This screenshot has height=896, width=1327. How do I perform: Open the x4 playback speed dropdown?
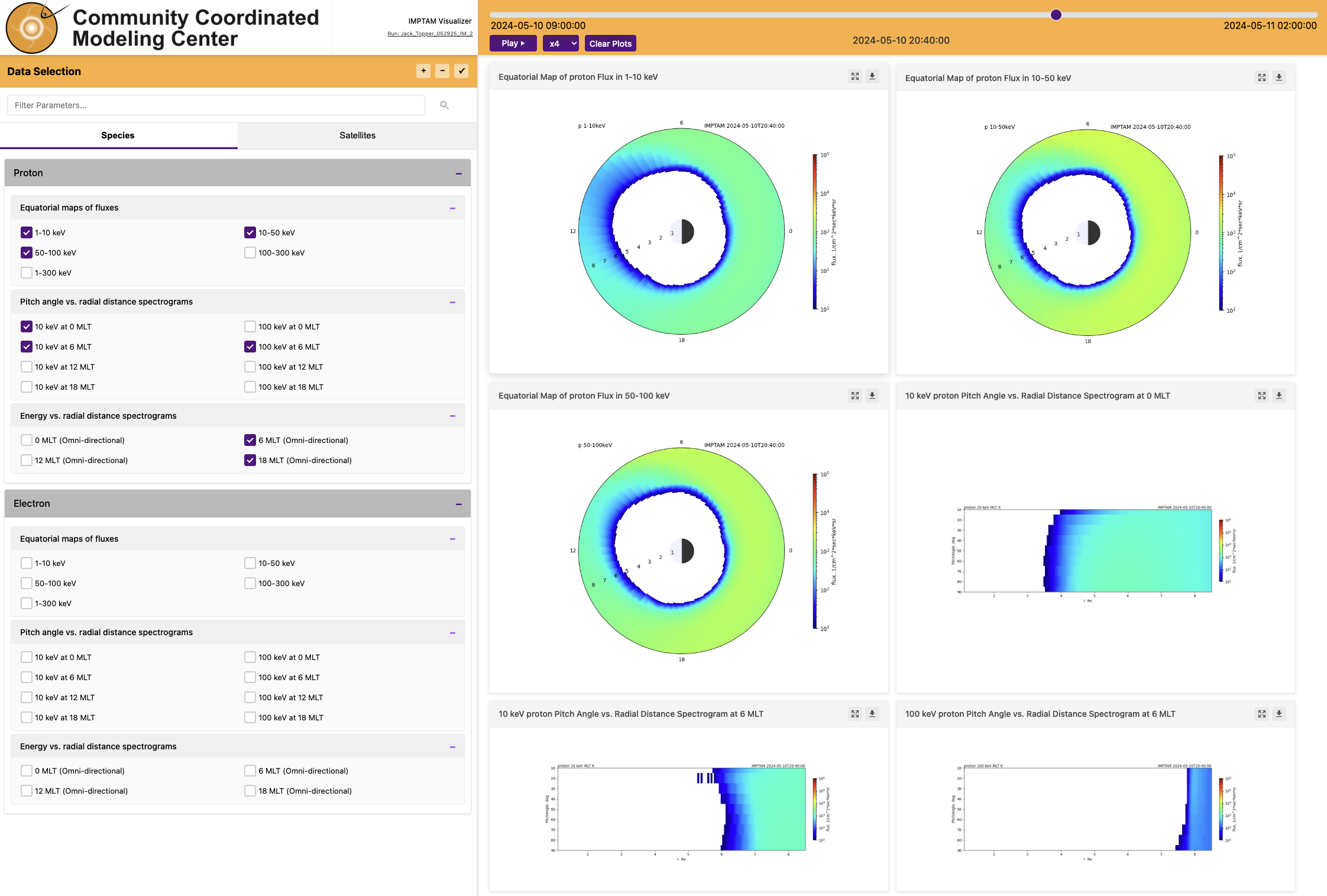[x=560, y=43]
